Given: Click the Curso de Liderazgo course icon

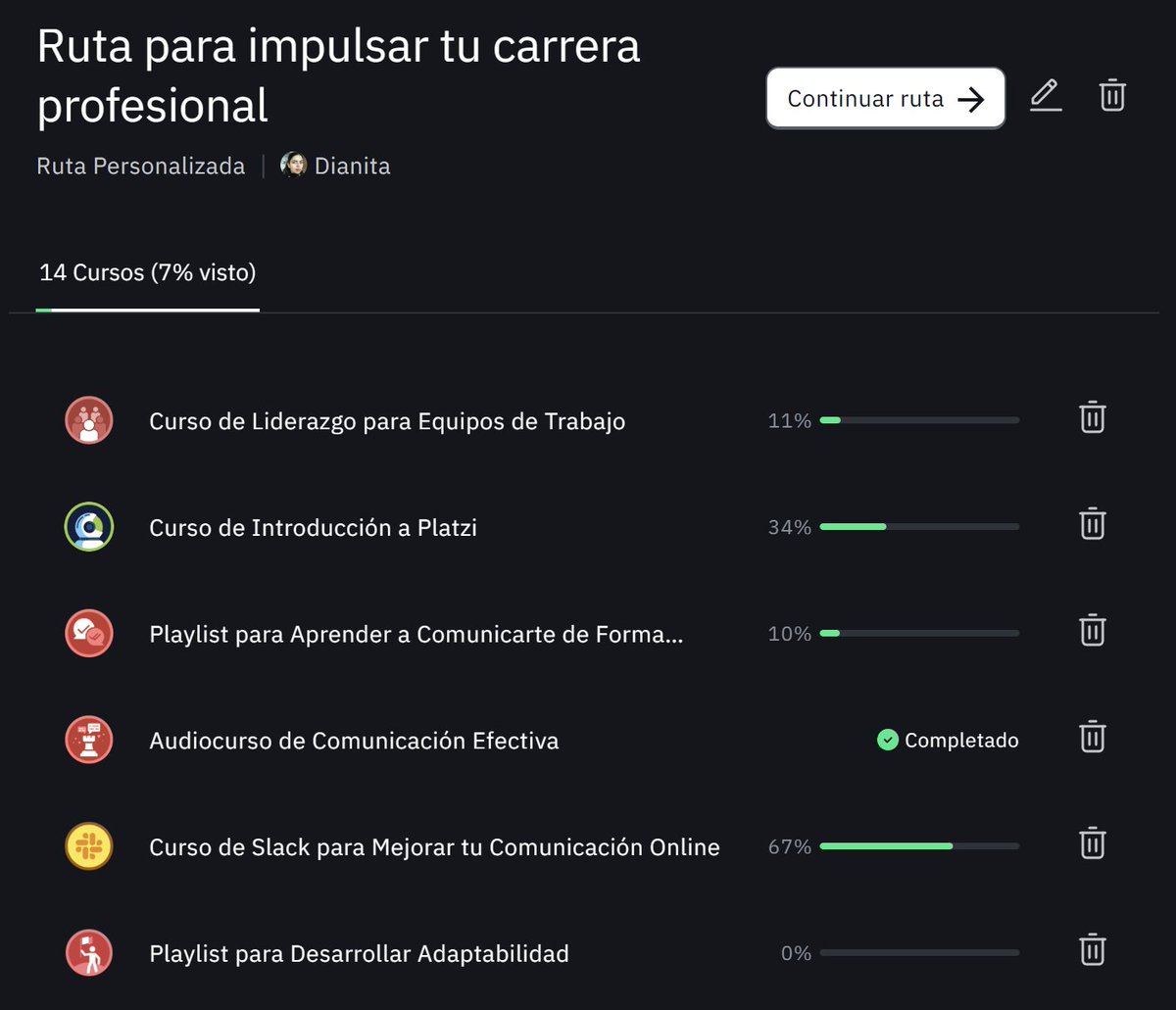Looking at the screenshot, I should [x=88, y=420].
